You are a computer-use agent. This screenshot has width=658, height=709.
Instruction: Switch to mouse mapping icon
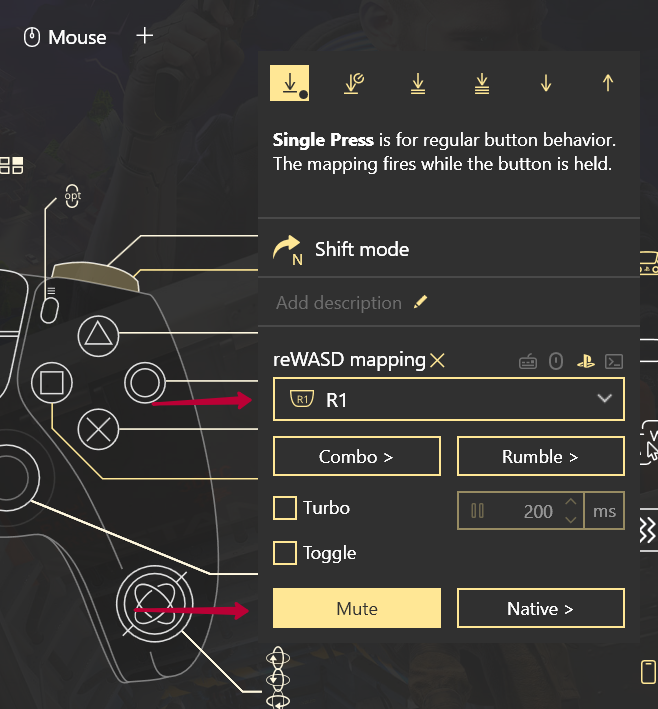556,361
